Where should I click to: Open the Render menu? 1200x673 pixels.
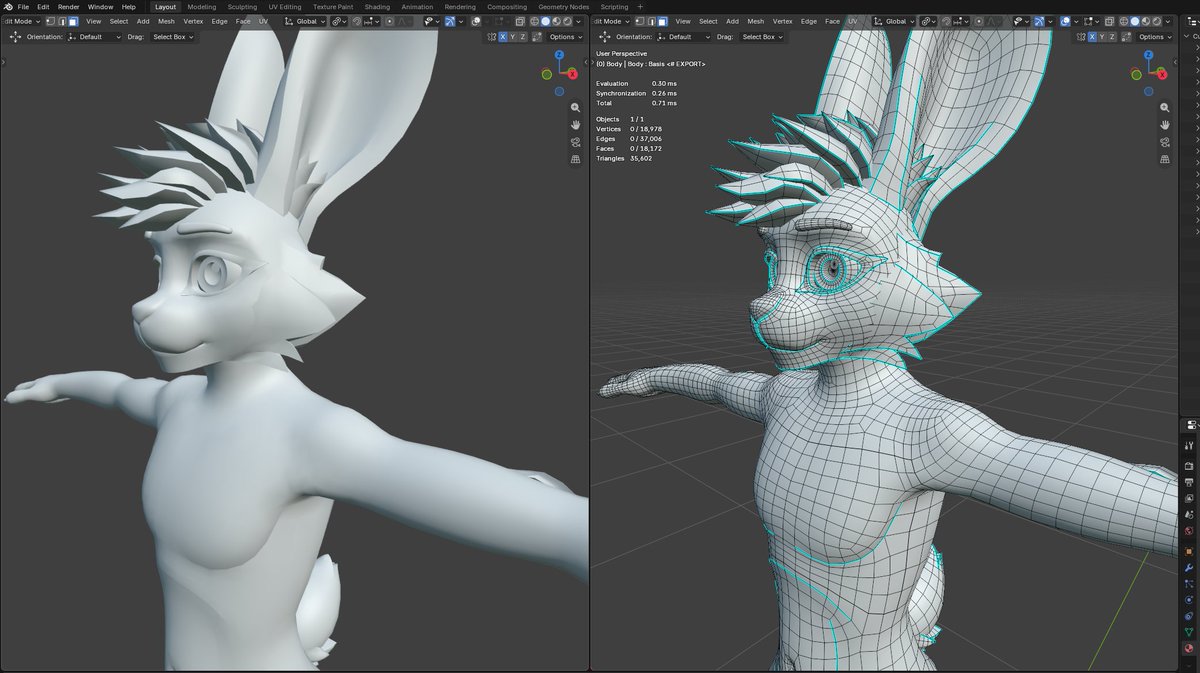tap(68, 6)
